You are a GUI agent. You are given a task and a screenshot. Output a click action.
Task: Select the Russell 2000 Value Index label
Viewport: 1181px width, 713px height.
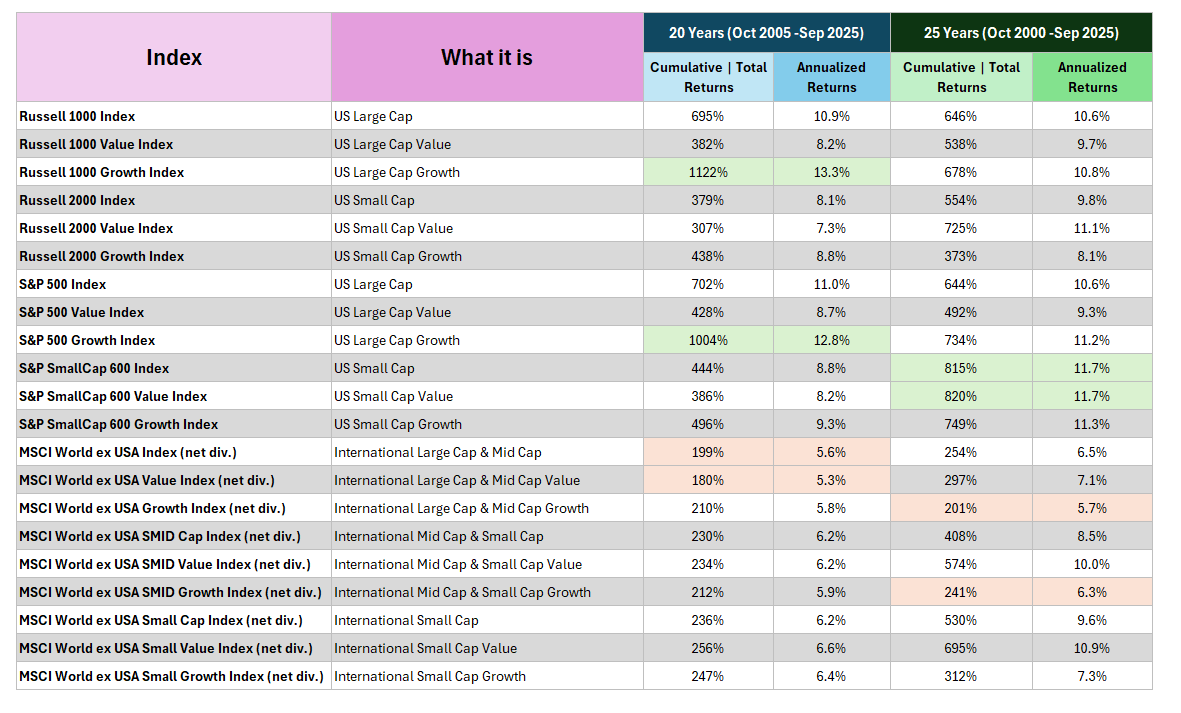point(96,228)
